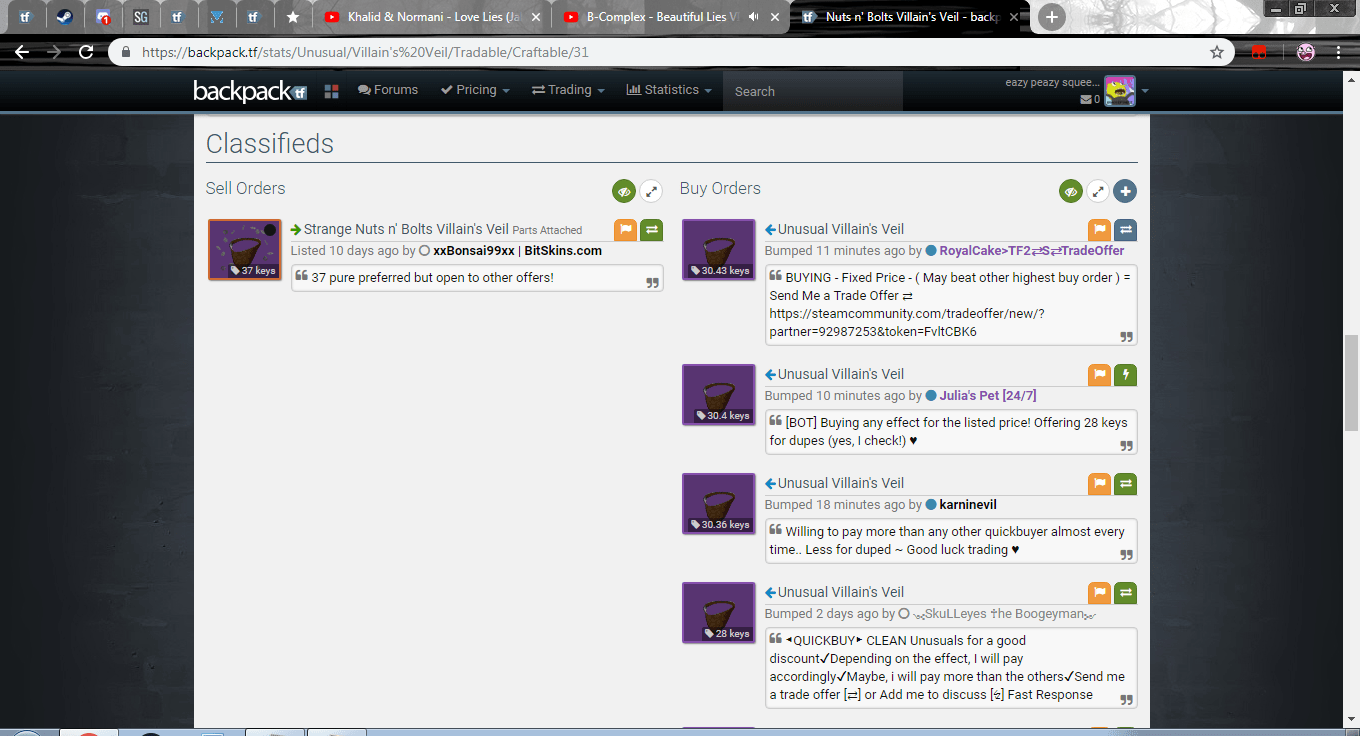Open a new browser tab

1051,17
